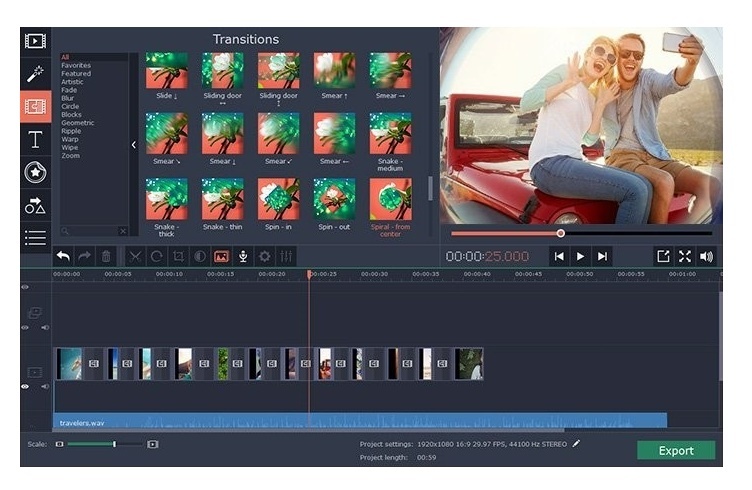Click the preview playback progress slider

tap(581, 233)
